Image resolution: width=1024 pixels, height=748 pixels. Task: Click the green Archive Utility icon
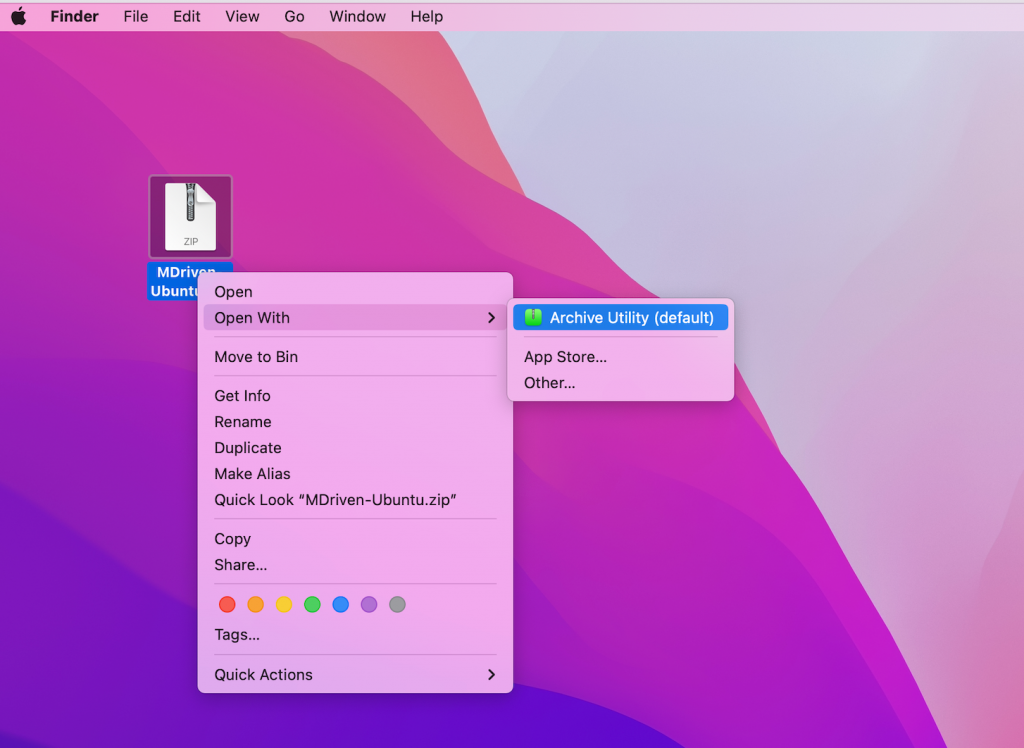pos(533,318)
